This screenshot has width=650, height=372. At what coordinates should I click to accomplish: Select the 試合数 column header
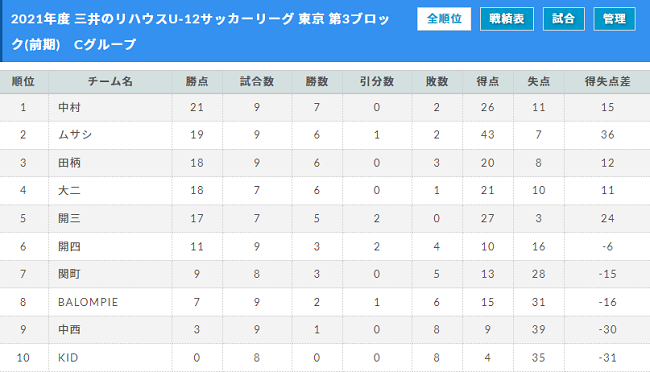pyautogui.click(x=257, y=82)
